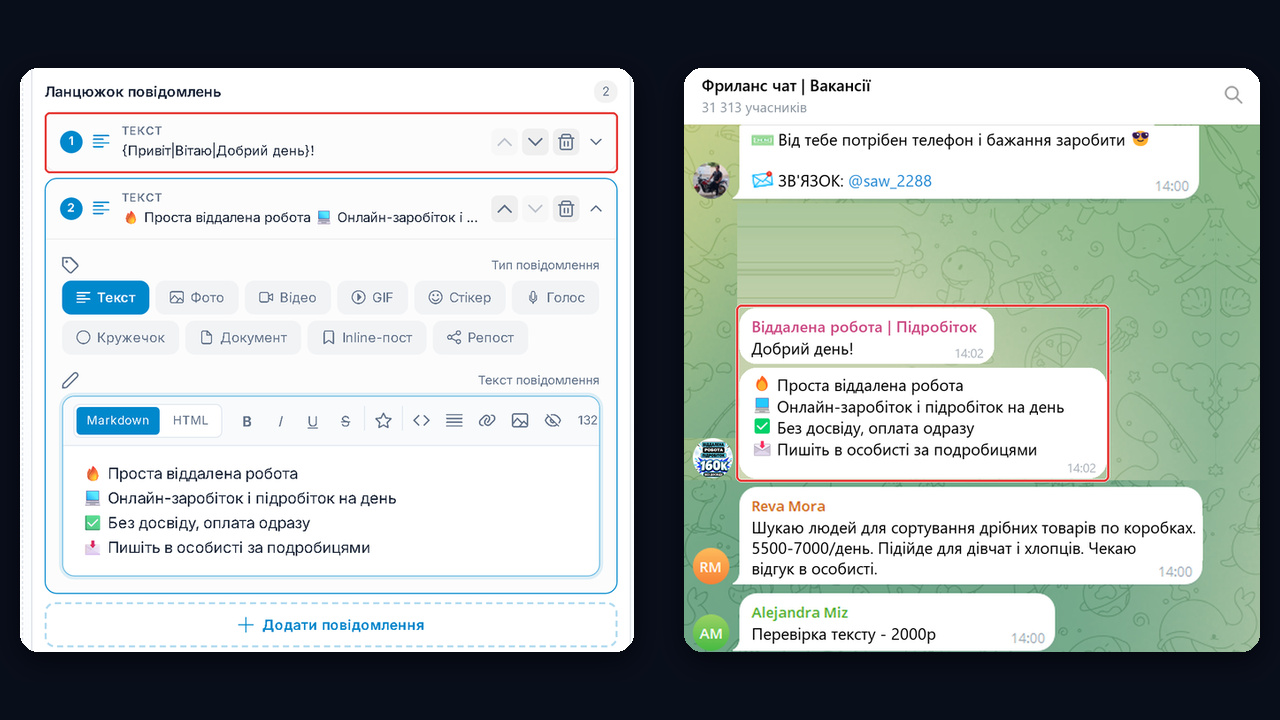Apply bold formatting in message editor

(247, 421)
